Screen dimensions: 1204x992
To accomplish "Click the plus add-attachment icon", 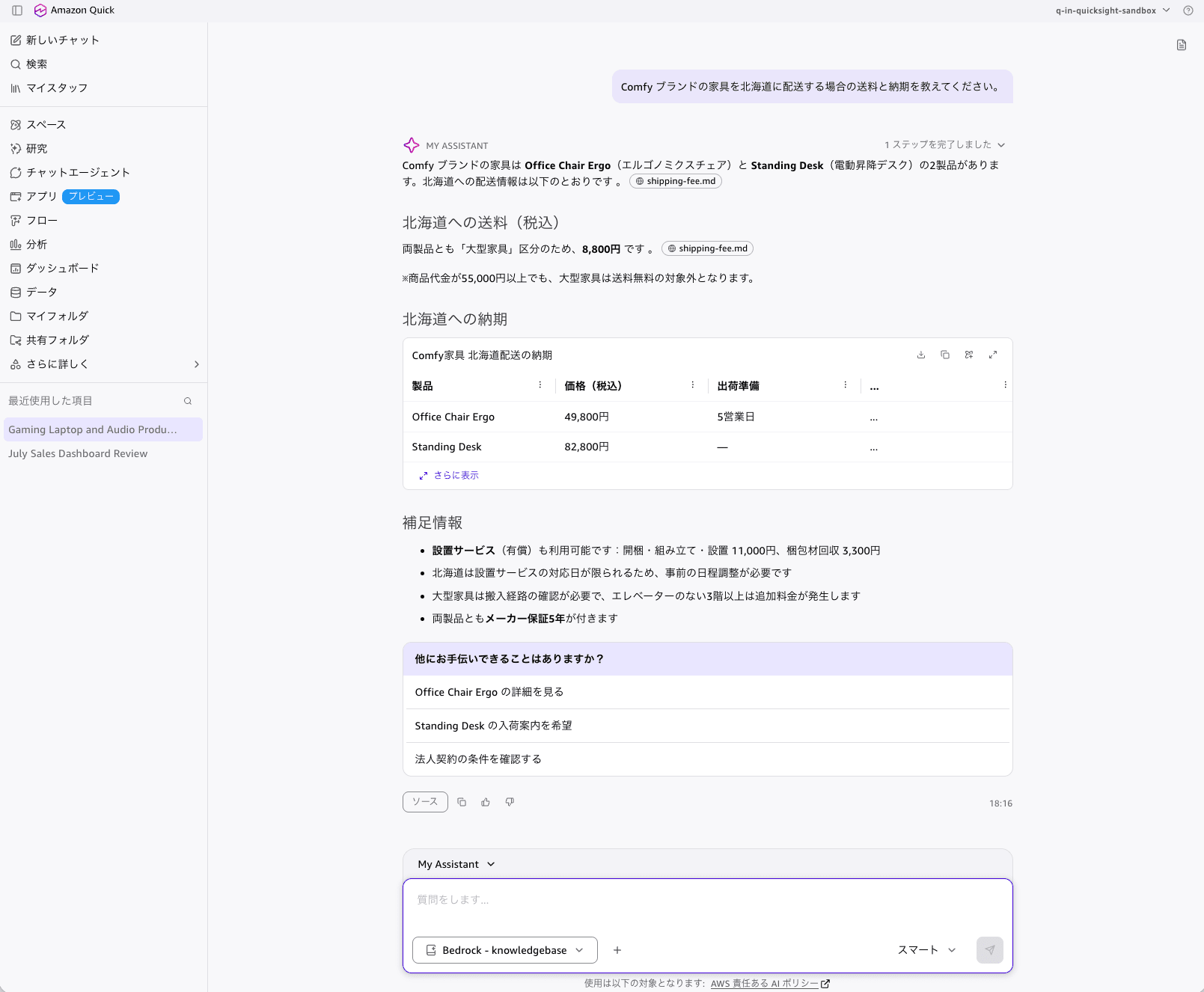I will tap(617, 950).
